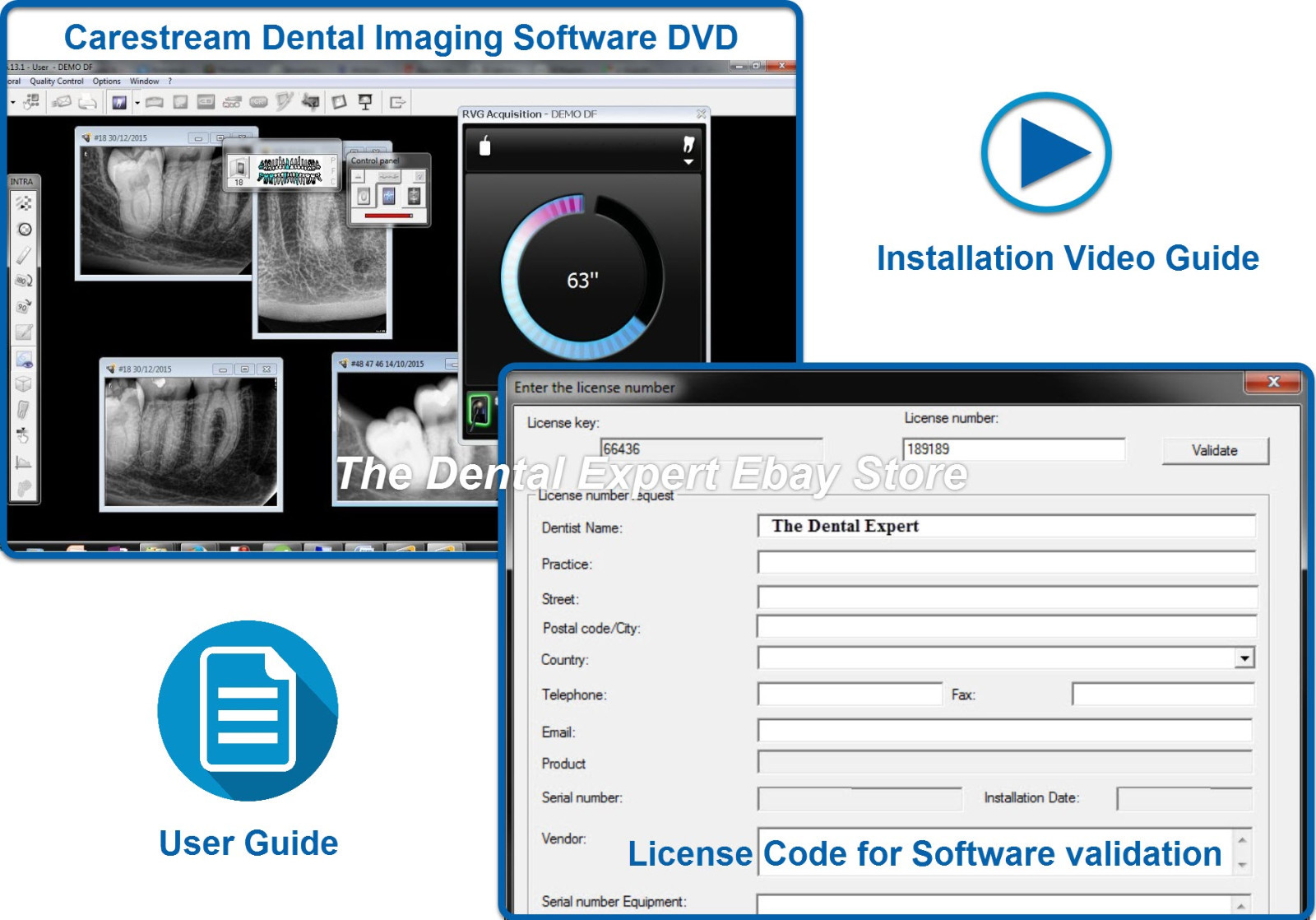Click the dental arch tooth chart
This screenshot has width=1316, height=920.
[289, 170]
